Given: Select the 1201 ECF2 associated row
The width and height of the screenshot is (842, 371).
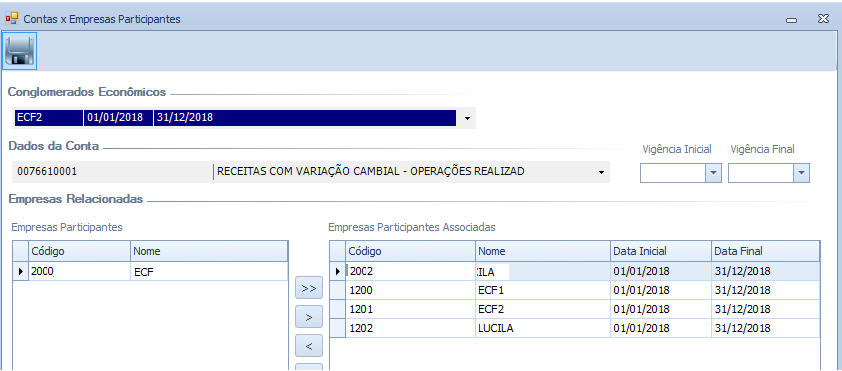Looking at the screenshot, I should 575,309.
